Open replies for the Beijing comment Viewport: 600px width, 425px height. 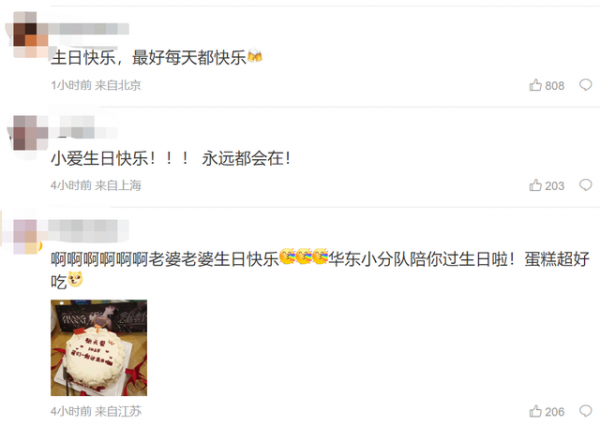click(x=585, y=85)
